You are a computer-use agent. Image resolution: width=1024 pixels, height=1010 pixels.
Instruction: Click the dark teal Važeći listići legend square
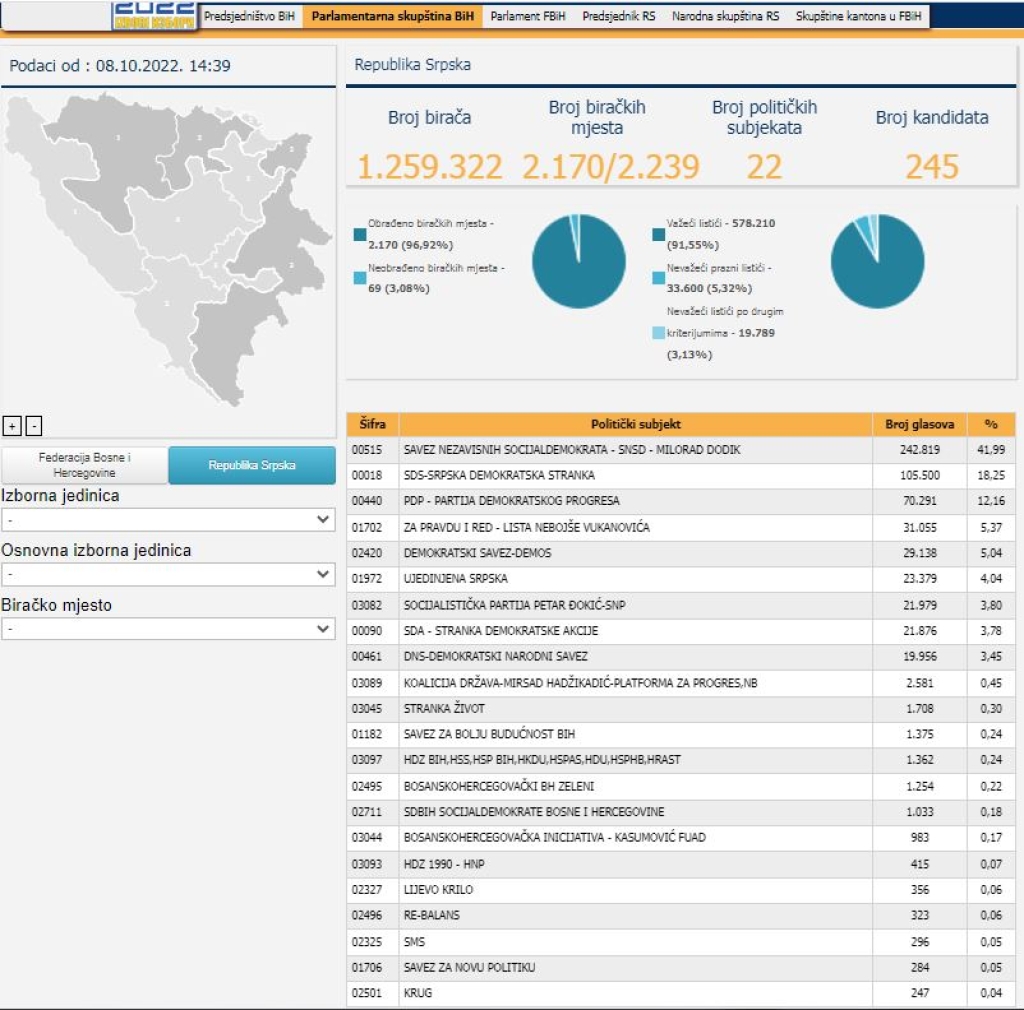[658, 234]
